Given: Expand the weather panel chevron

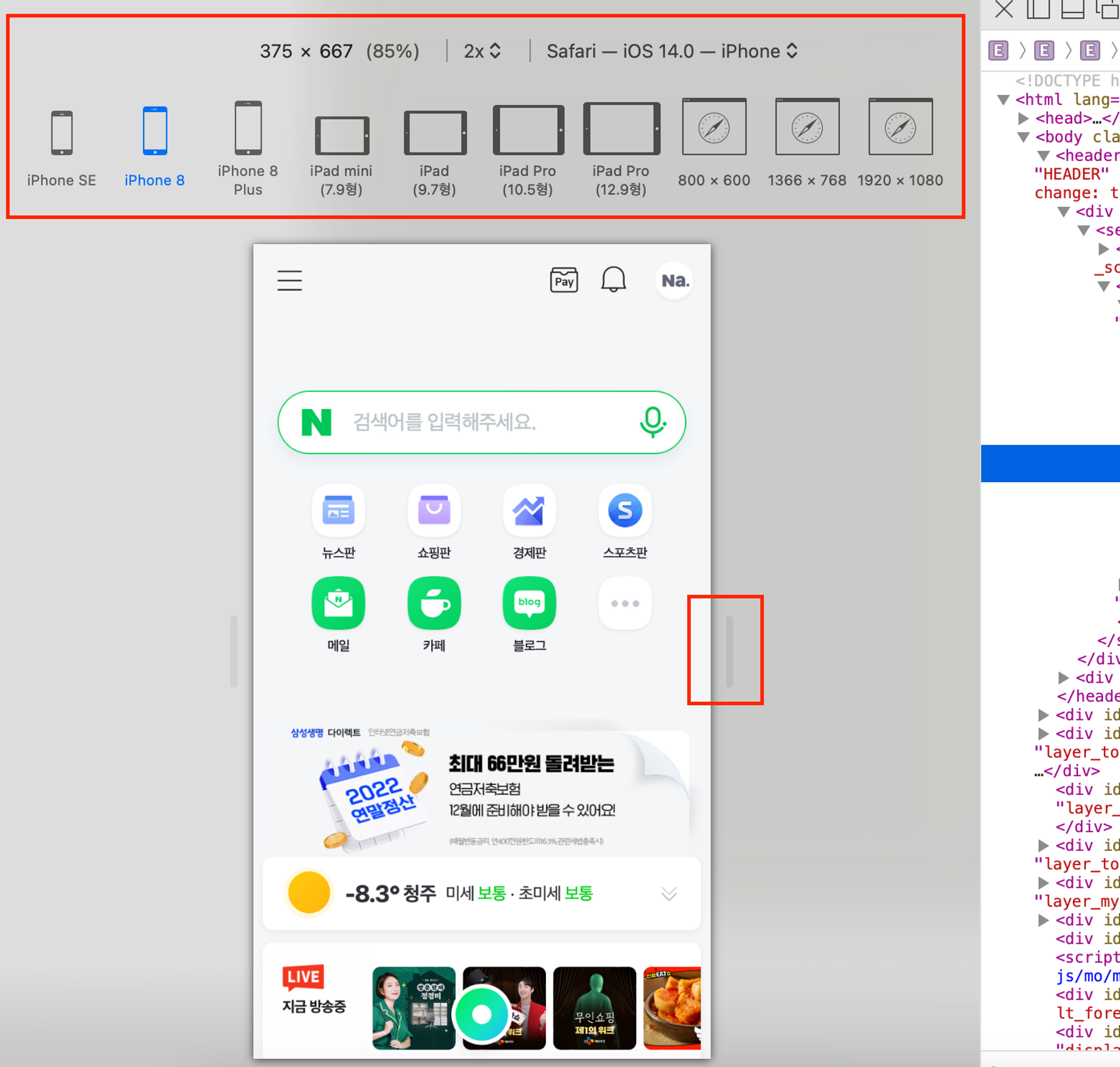Looking at the screenshot, I should [669, 893].
